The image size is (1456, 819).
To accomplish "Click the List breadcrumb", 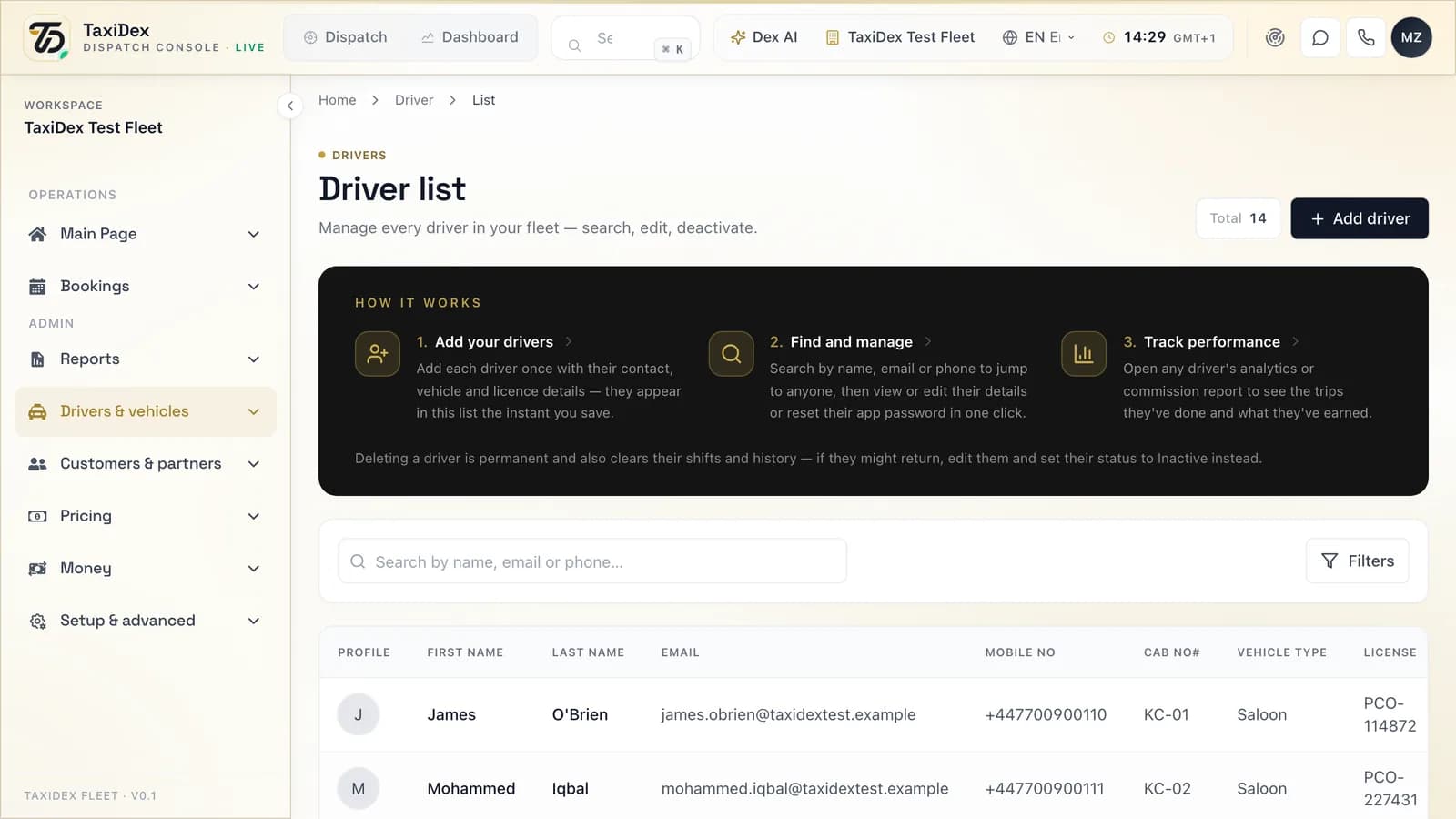I will pos(483,100).
